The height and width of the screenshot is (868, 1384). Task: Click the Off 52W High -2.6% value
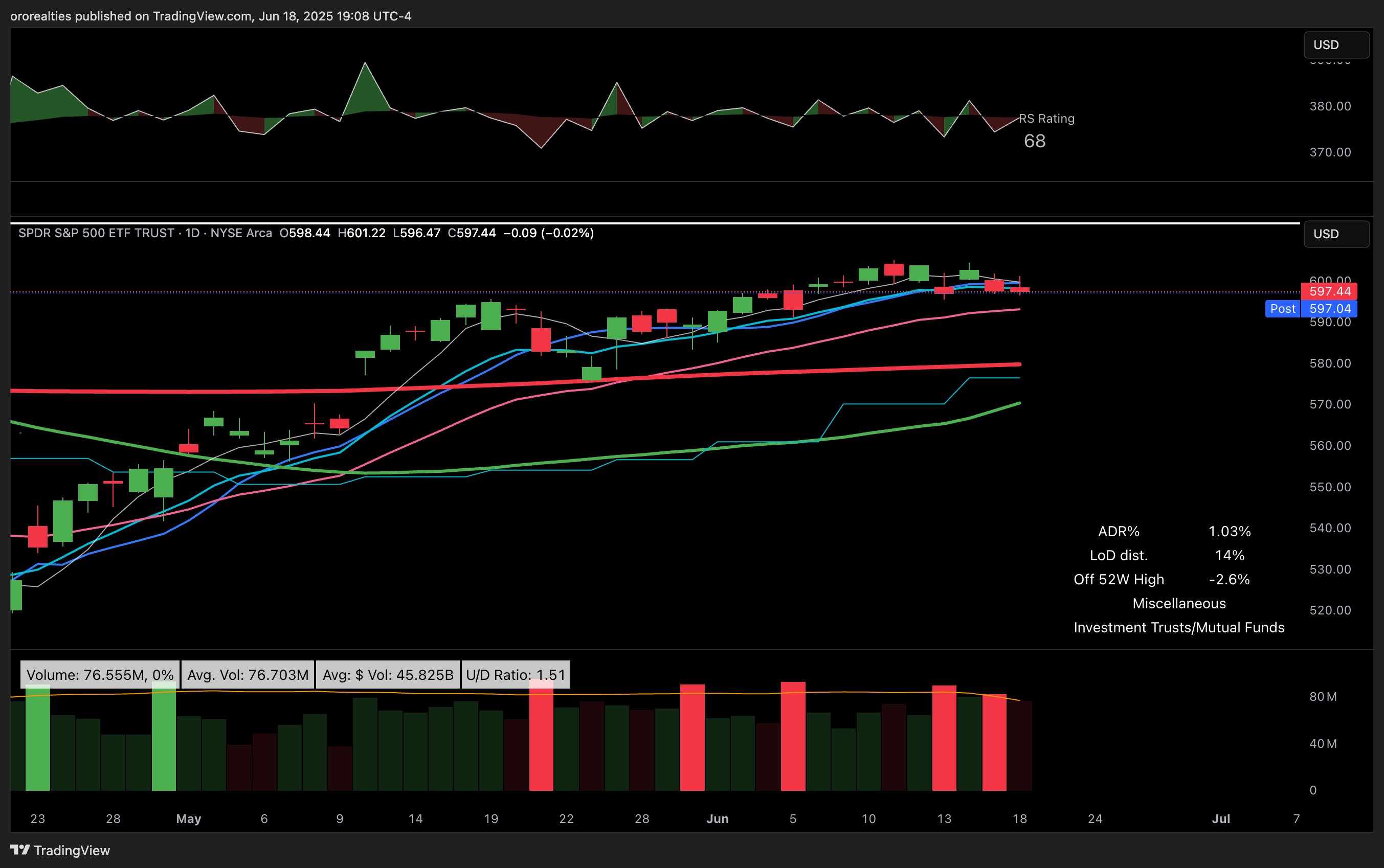(1230, 580)
